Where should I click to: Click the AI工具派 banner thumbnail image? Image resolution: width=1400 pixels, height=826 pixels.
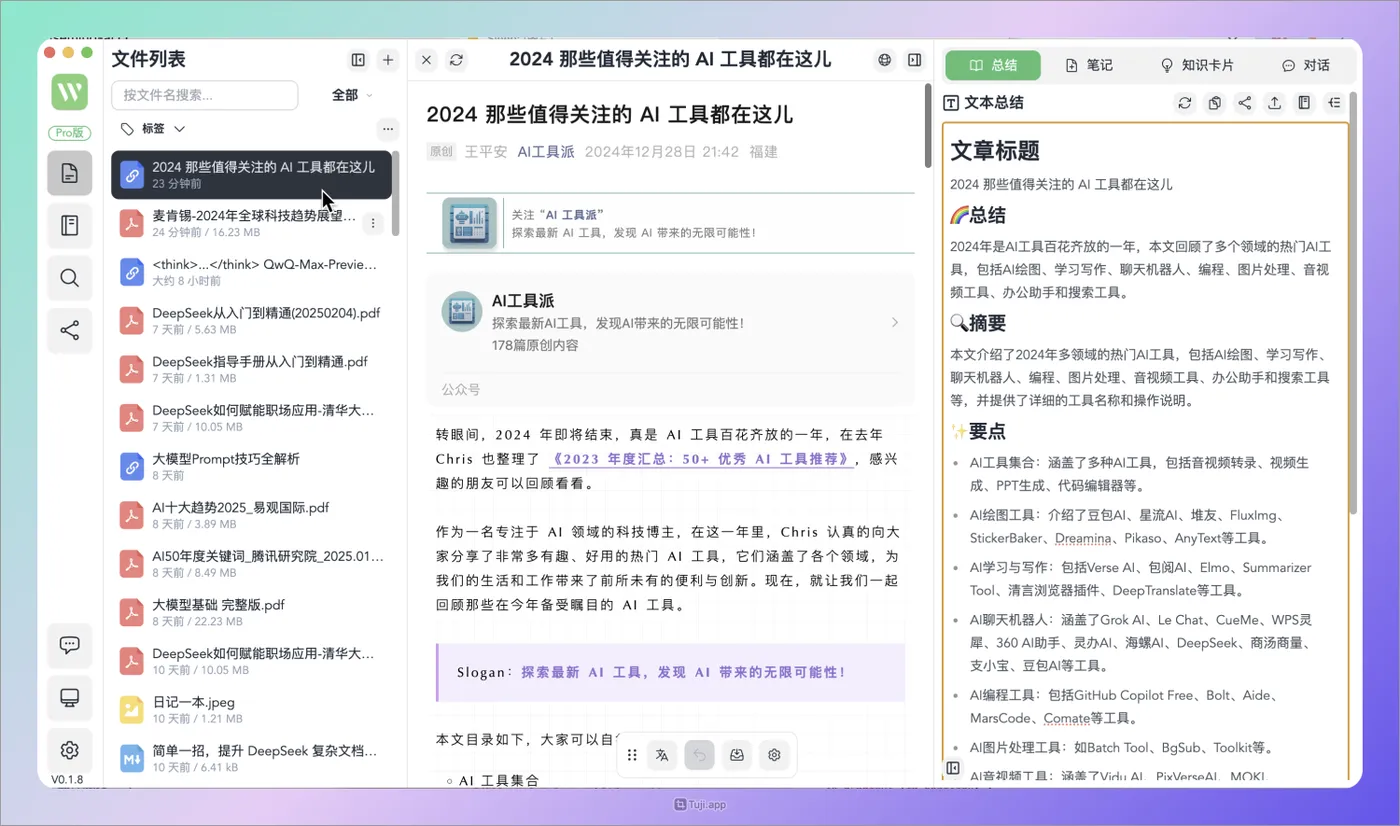tap(470, 223)
